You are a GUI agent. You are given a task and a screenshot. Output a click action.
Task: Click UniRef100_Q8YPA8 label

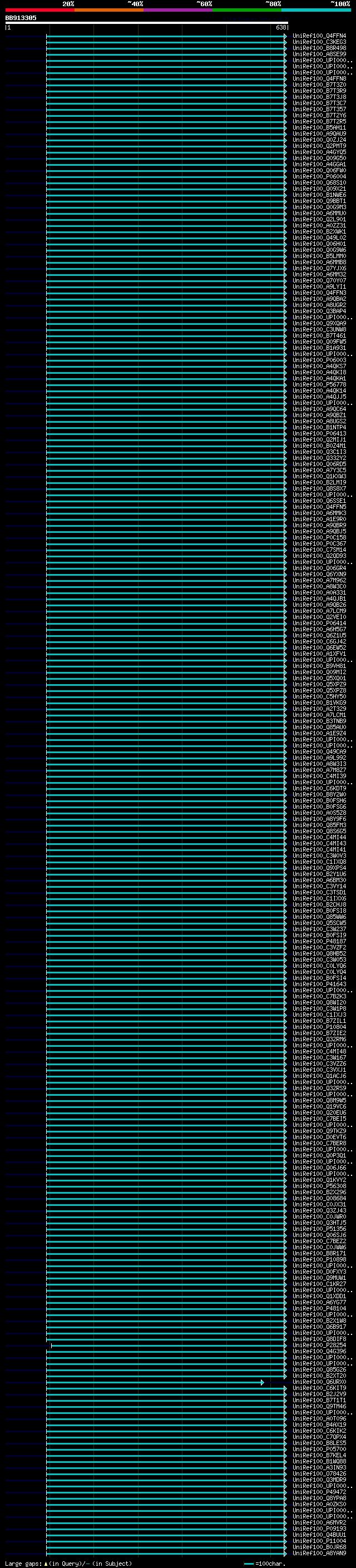tap(319, 1498)
